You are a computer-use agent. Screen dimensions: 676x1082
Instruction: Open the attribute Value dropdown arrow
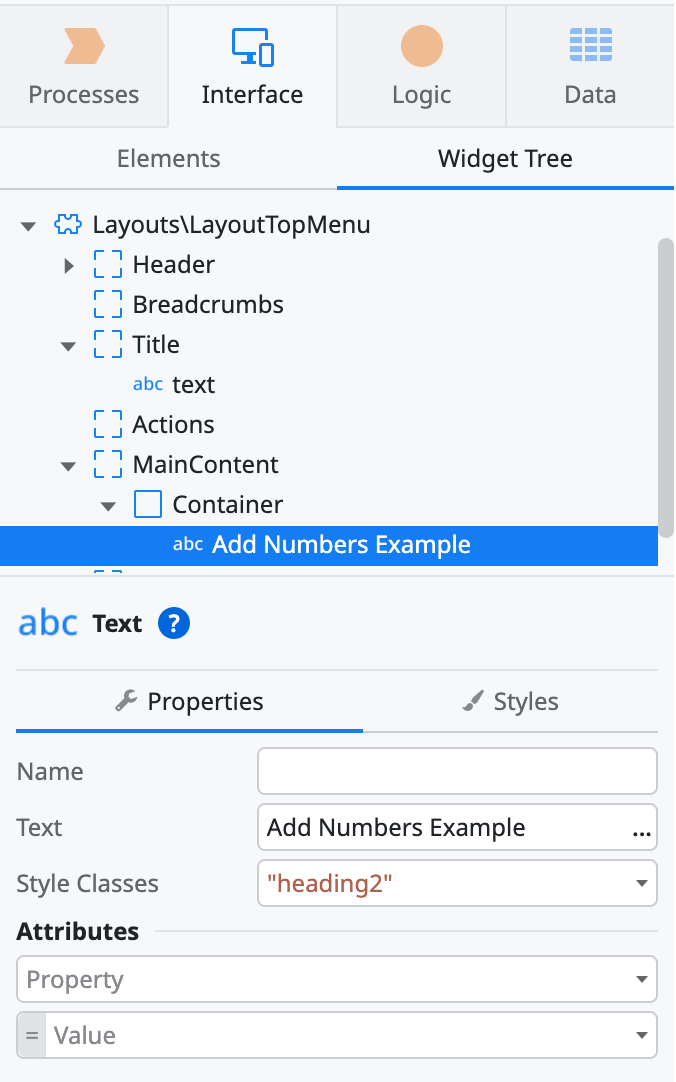(x=642, y=1035)
